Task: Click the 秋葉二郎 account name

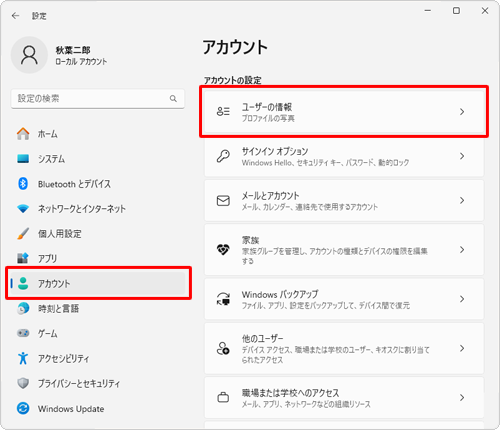Action: pos(73,50)
